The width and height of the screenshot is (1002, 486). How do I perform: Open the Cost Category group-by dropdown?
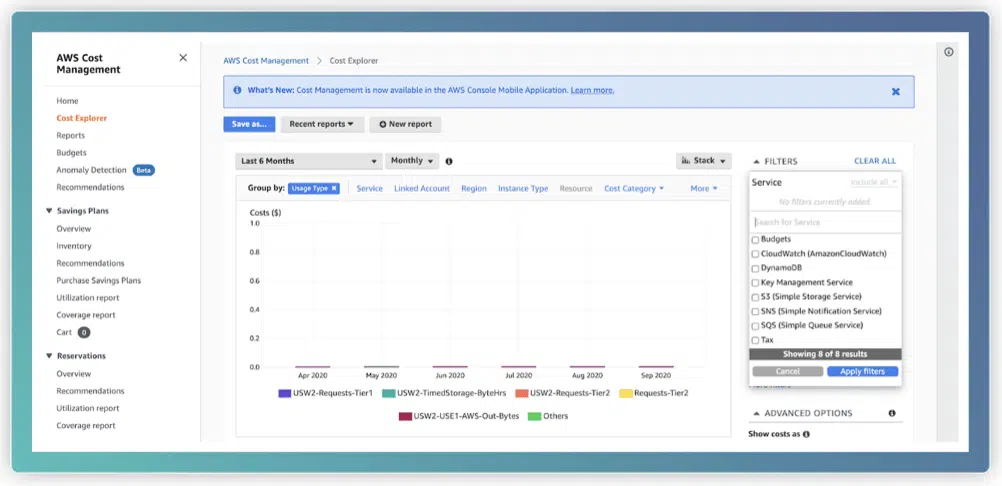pyautogui.click(x=634, y=188)
